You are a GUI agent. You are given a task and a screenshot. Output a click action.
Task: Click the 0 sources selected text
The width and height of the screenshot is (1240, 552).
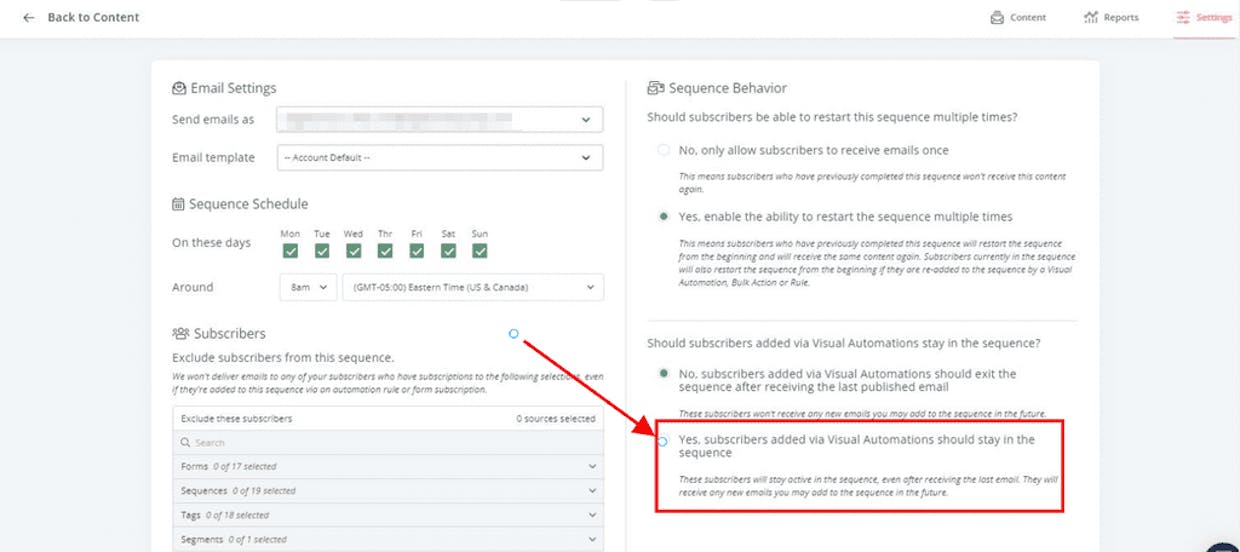click(556, 418)
